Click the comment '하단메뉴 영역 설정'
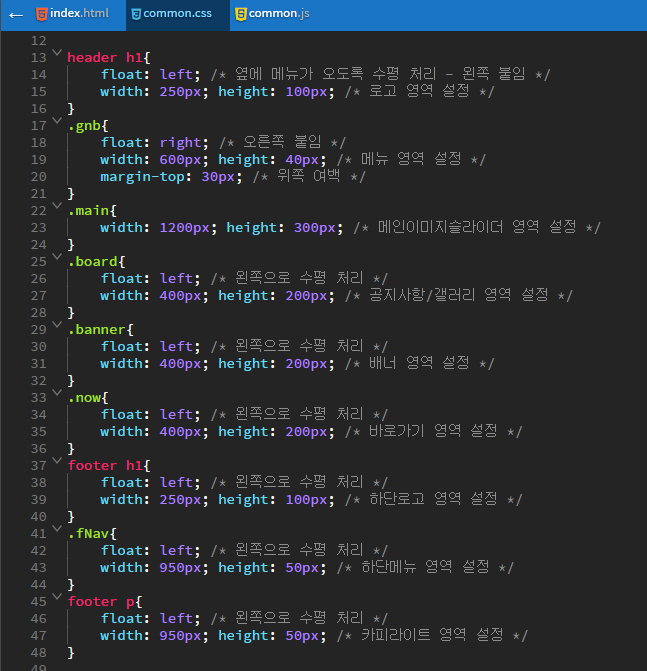This screenshot has height=671, width=647. [x=425, y=567]
